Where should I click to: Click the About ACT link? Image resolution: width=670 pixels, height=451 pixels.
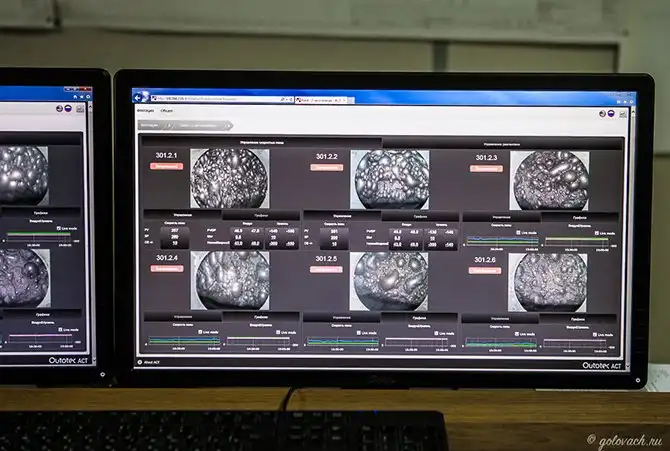pos(150,362)
